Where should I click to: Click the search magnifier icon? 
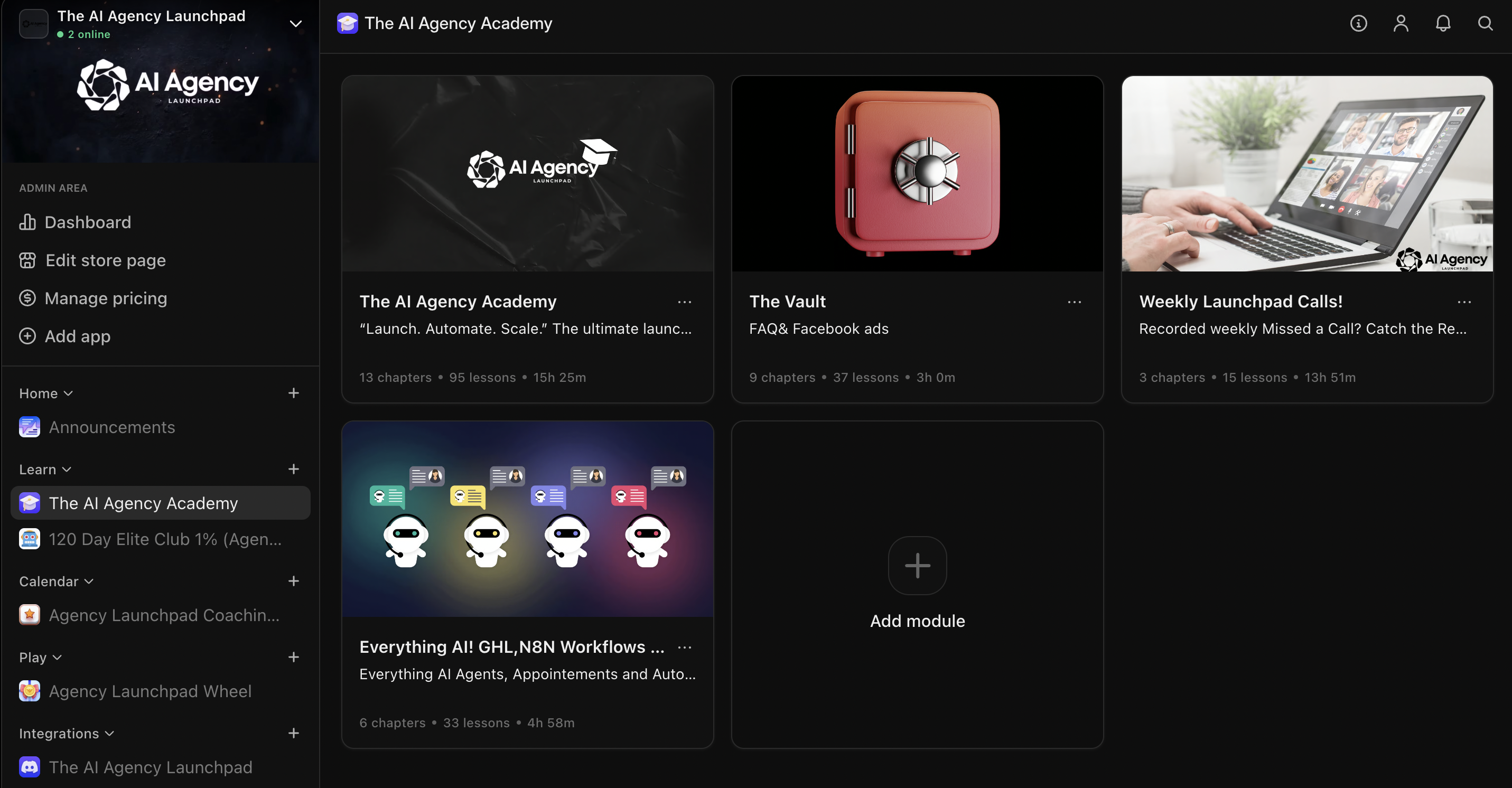point(1485,23)
